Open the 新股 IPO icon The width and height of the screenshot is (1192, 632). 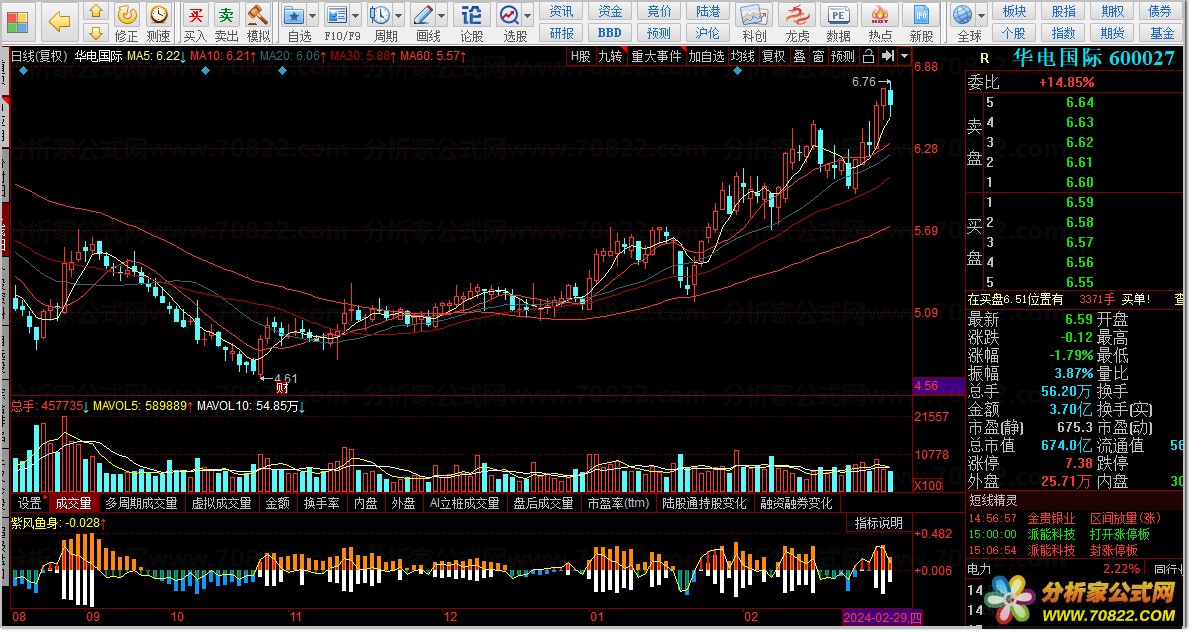(x=921, y=15)
